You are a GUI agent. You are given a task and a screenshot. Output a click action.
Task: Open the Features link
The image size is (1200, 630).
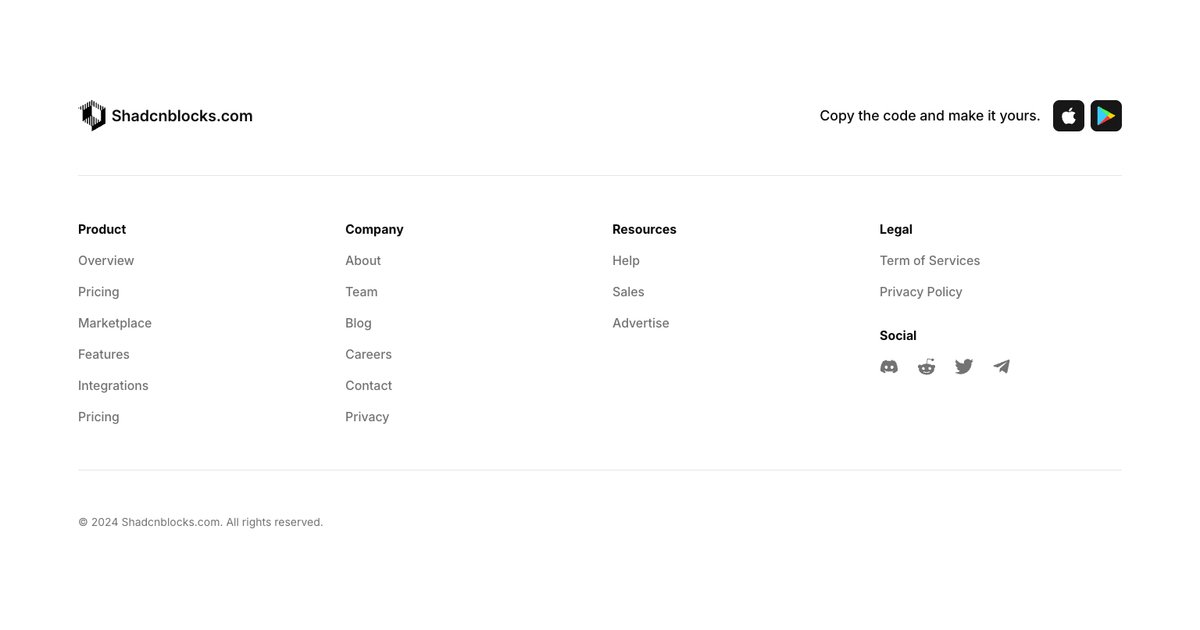click(x=104, y=354)
